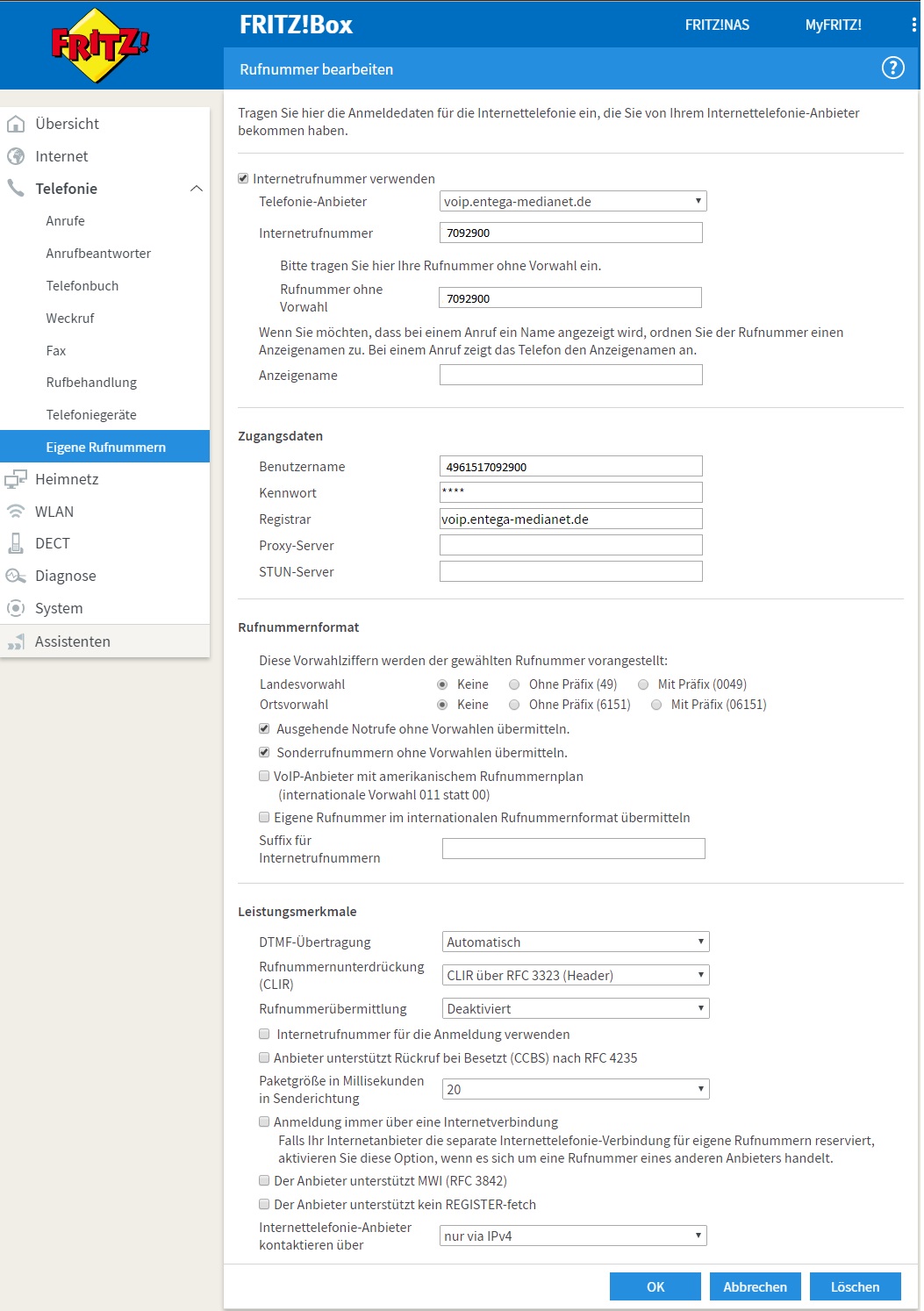Go to Telefonbuch in sidebar
The image size is (924, 1311).
pos(82,286)
